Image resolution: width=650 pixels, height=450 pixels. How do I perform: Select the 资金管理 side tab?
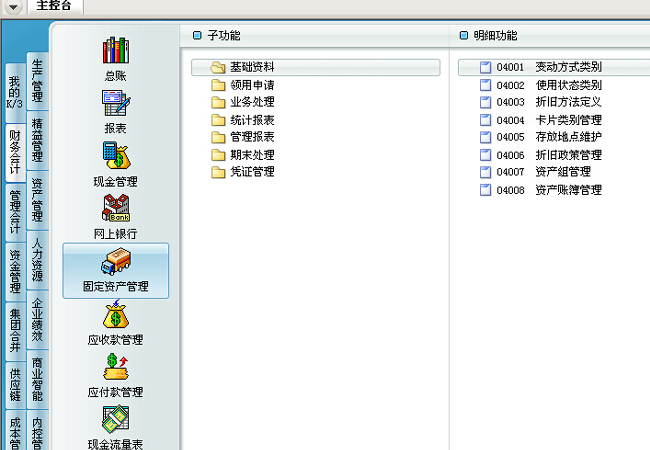[x=15, y=271]
